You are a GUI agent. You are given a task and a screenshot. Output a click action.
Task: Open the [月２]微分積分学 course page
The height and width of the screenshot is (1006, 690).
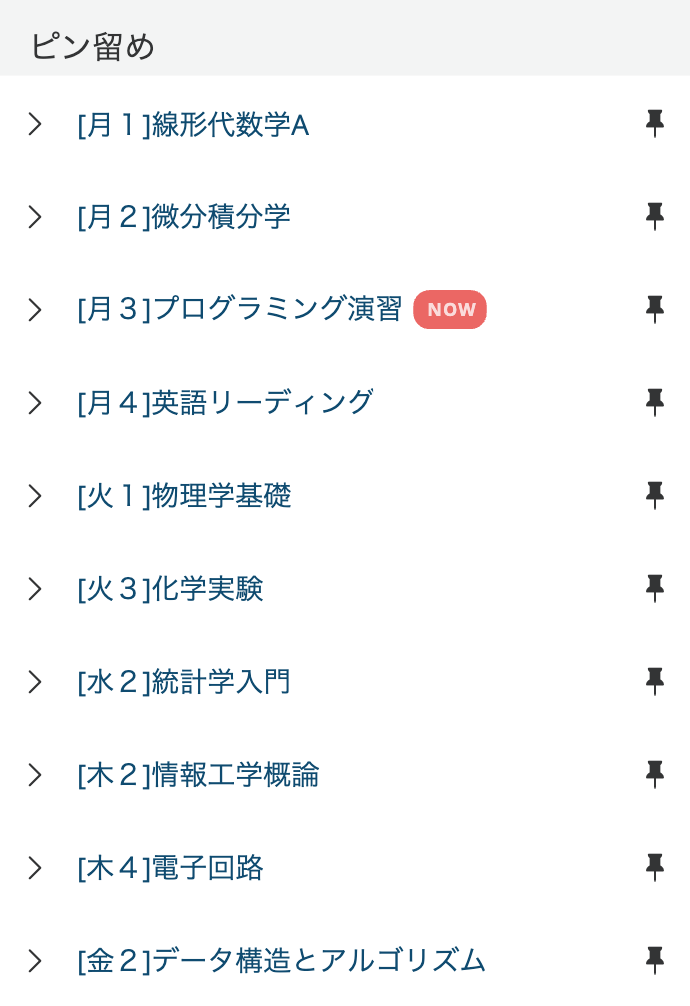click(x=183, y=216)
